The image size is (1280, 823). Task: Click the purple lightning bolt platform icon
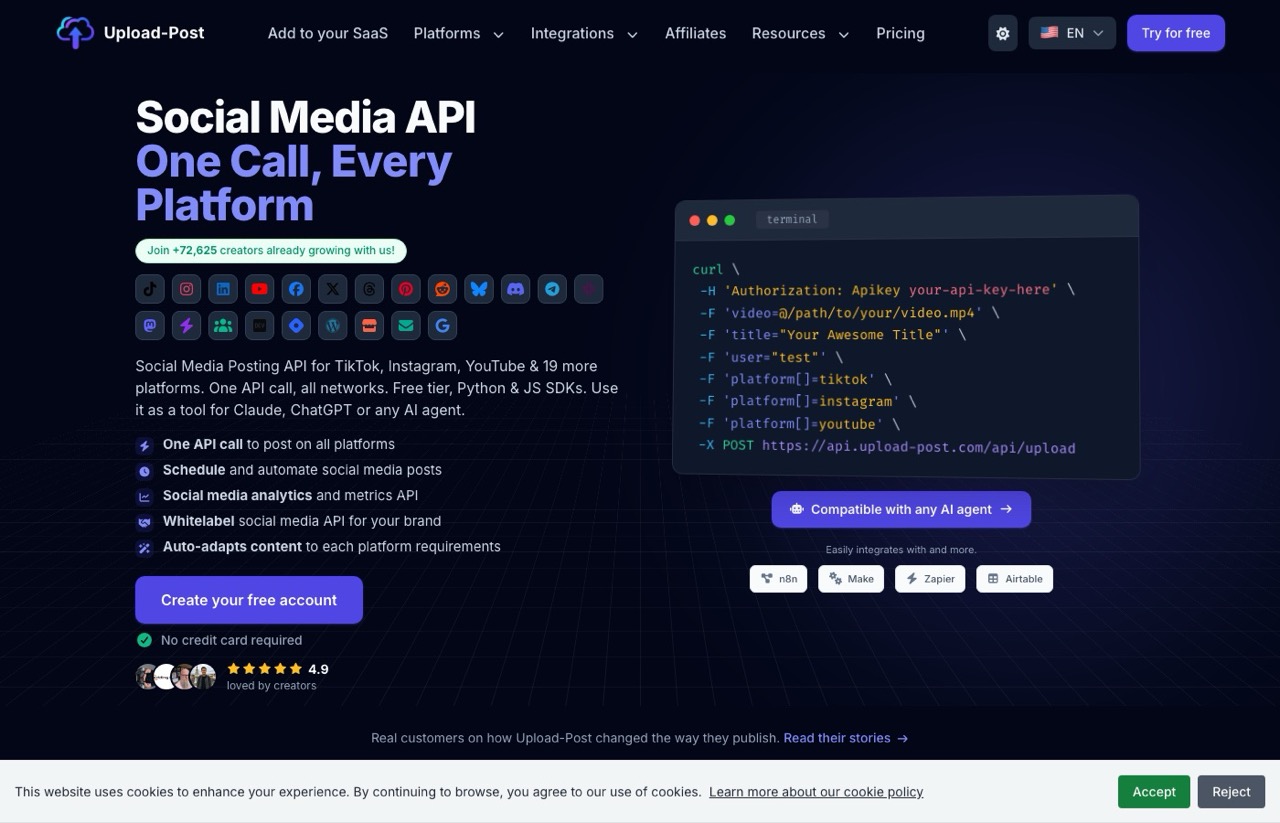tap(186, 325)
